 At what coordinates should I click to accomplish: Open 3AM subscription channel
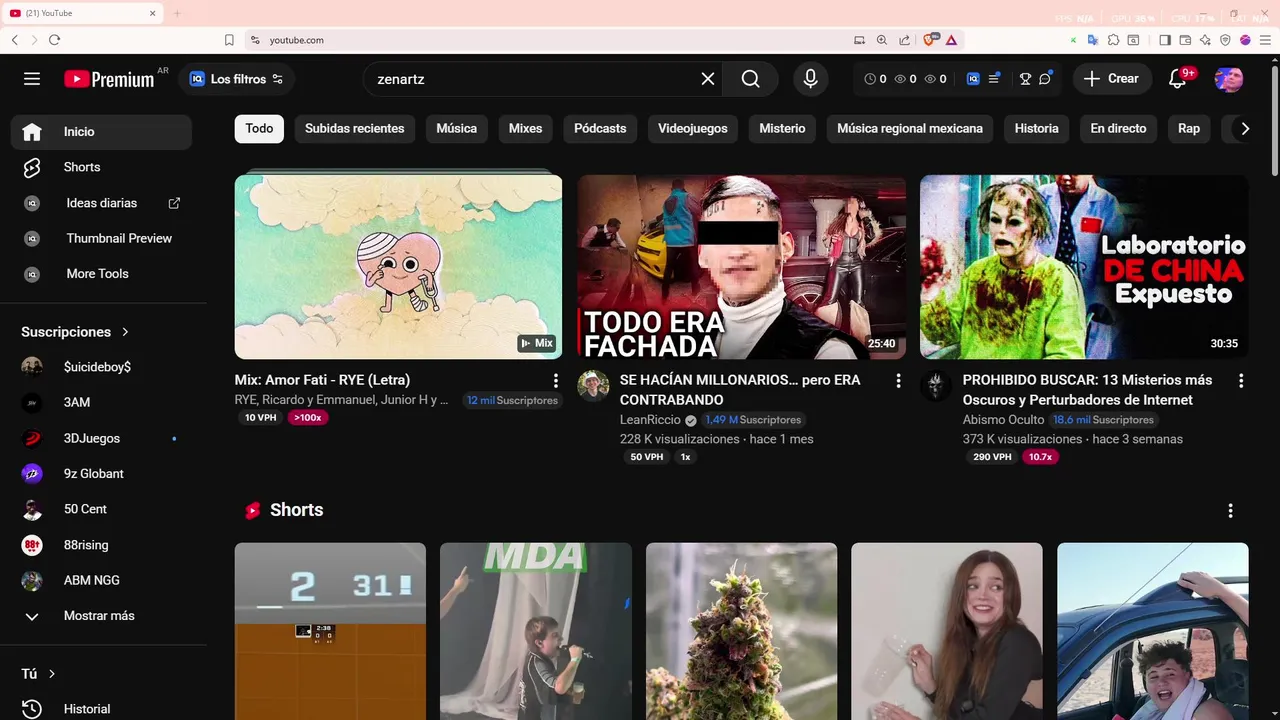(x=101, y=402)
